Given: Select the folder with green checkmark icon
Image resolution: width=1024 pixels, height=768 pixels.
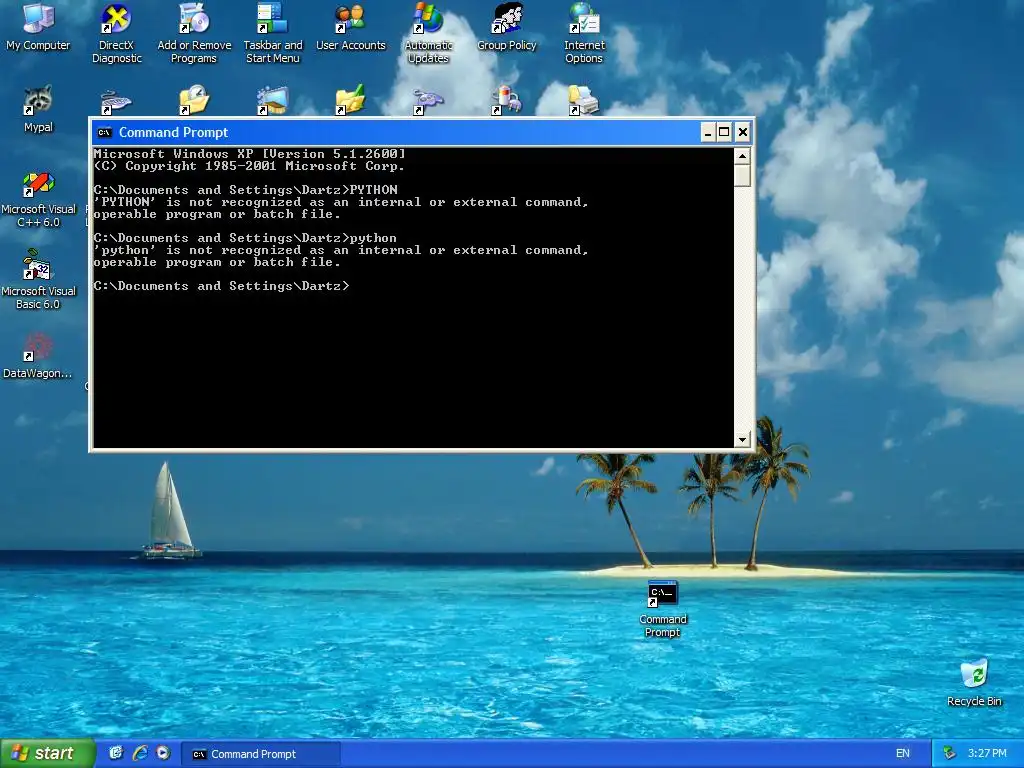Looking at the screenshot, I should pyautogui.click(x=351, y=100).
